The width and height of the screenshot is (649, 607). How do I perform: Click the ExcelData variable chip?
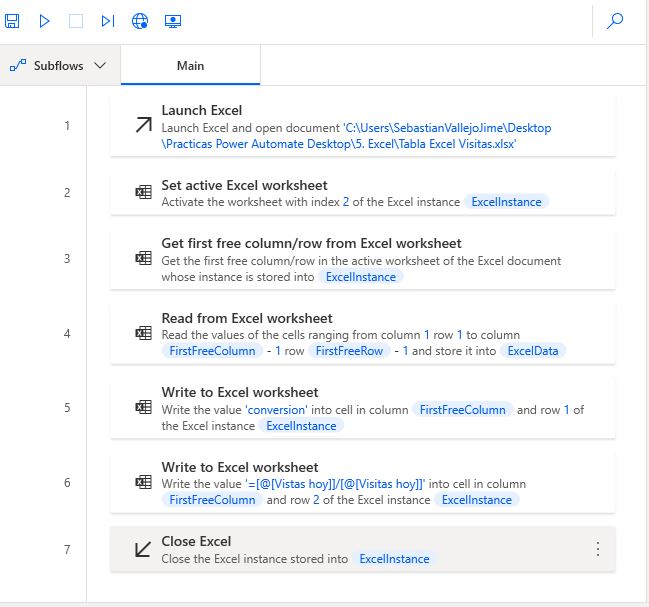(x=533, y=351)
